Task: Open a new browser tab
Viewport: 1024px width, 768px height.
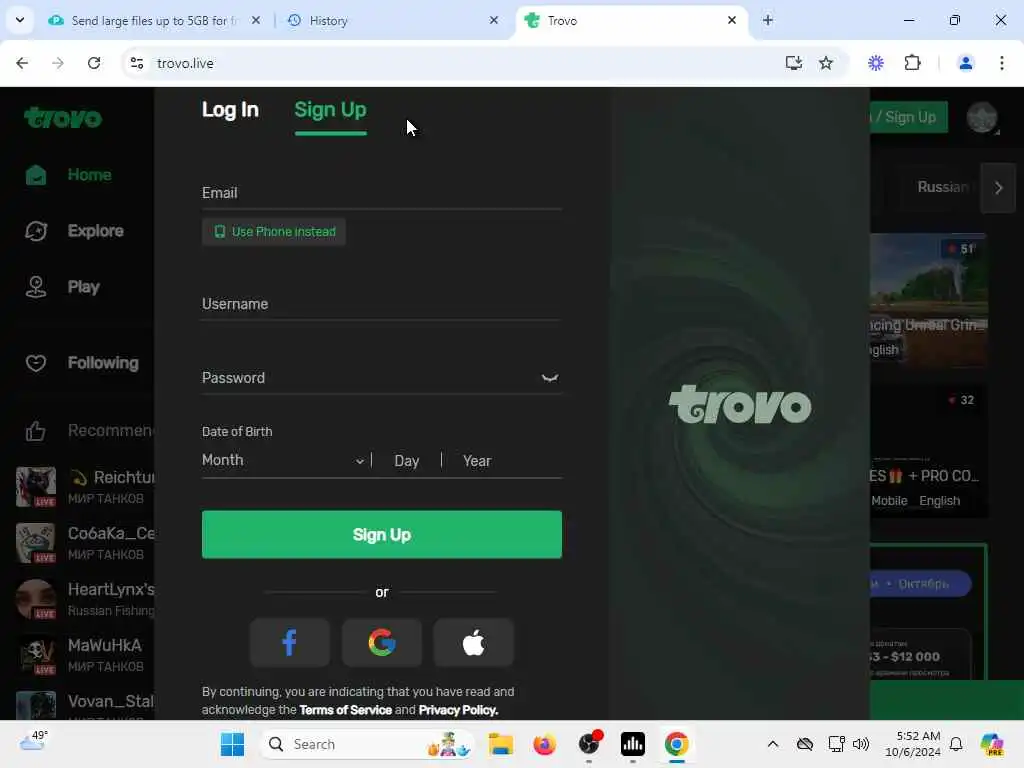Action: point(768,21)
